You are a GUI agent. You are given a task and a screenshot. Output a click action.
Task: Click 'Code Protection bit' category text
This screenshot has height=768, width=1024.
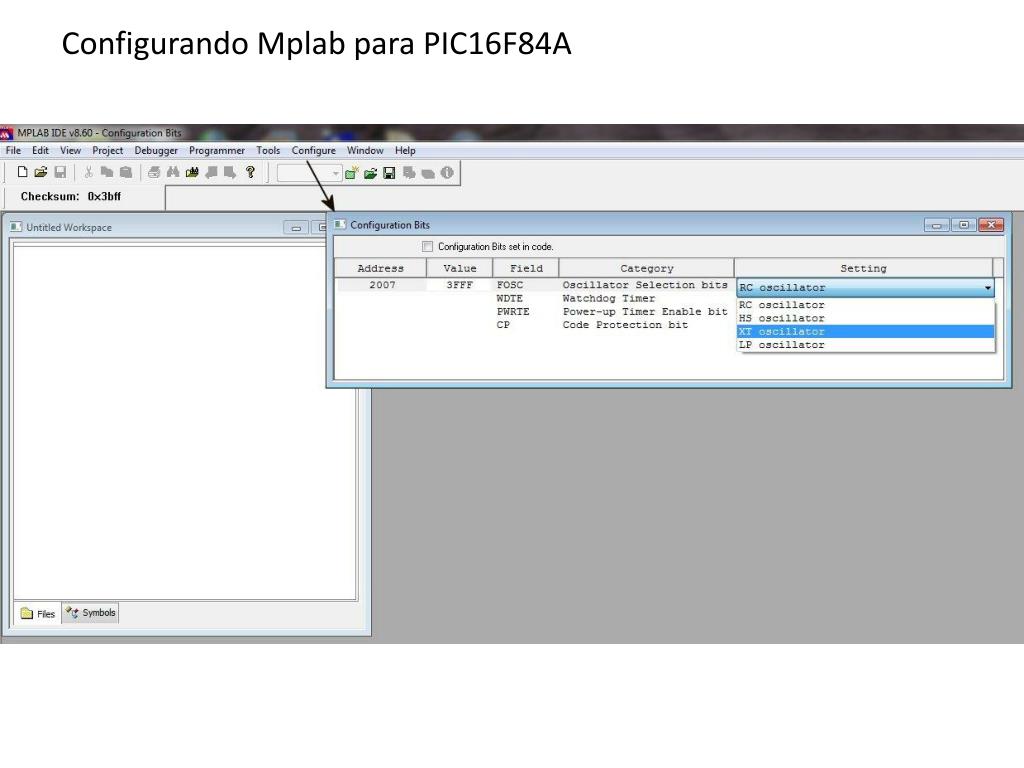coord(625,325)
